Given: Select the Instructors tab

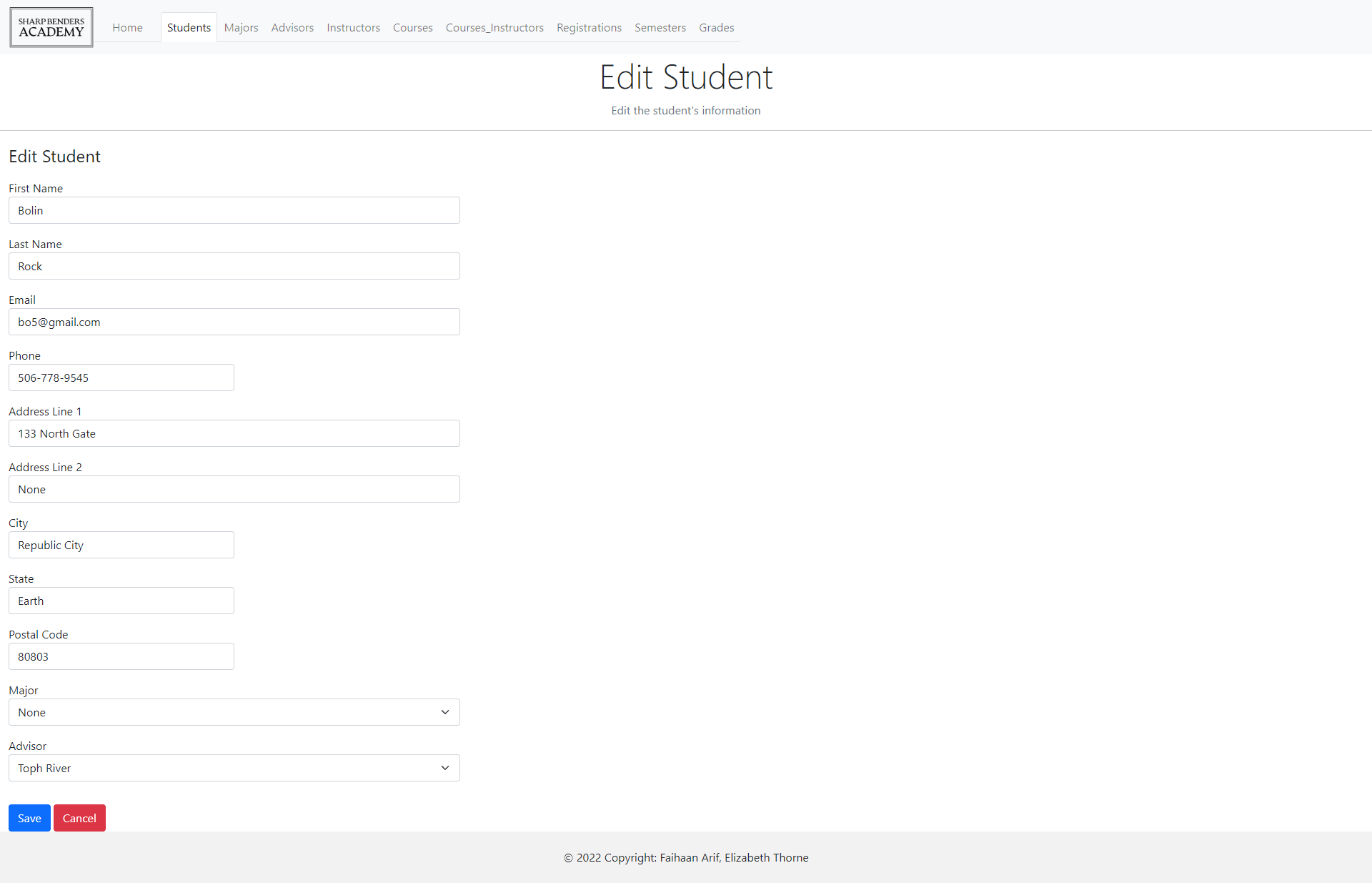Looking at the screenshot, I should click(353, 27).
